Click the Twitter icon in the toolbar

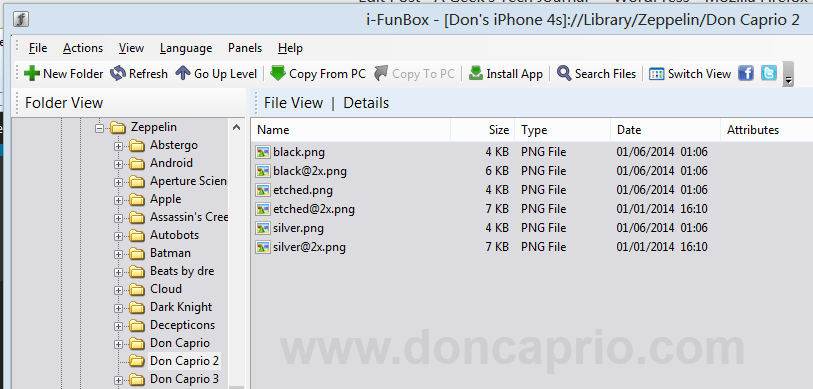click(x=769, y=73)
